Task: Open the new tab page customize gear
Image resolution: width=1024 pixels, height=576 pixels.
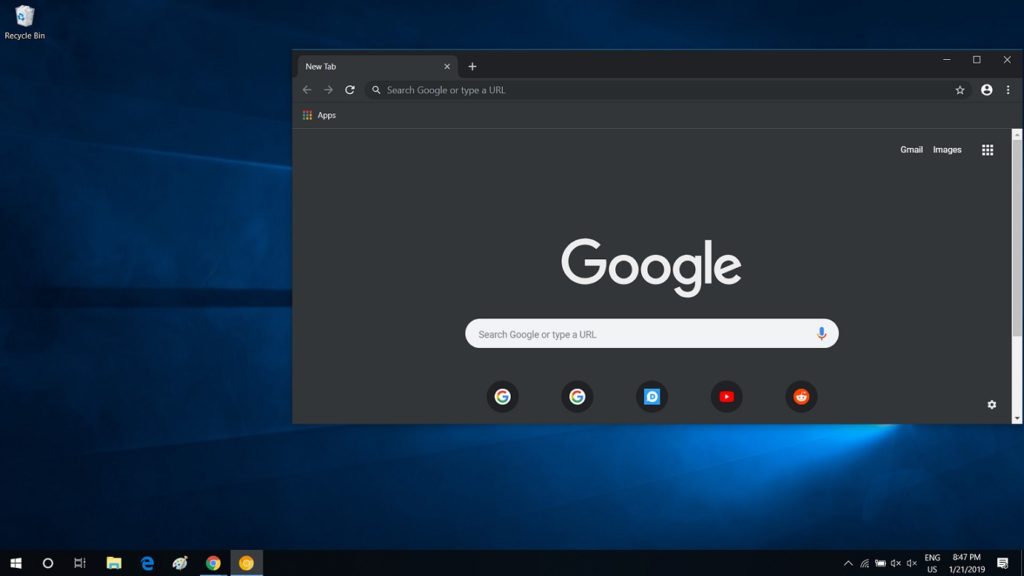Action: pos(991,404)
